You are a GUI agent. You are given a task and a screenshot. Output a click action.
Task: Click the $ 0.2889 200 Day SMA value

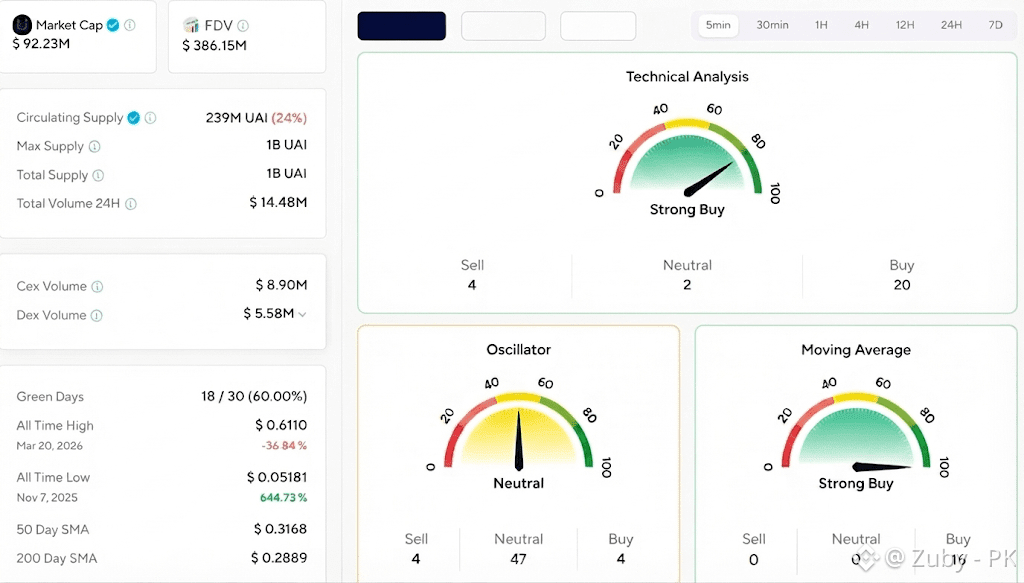coord(279,558)
